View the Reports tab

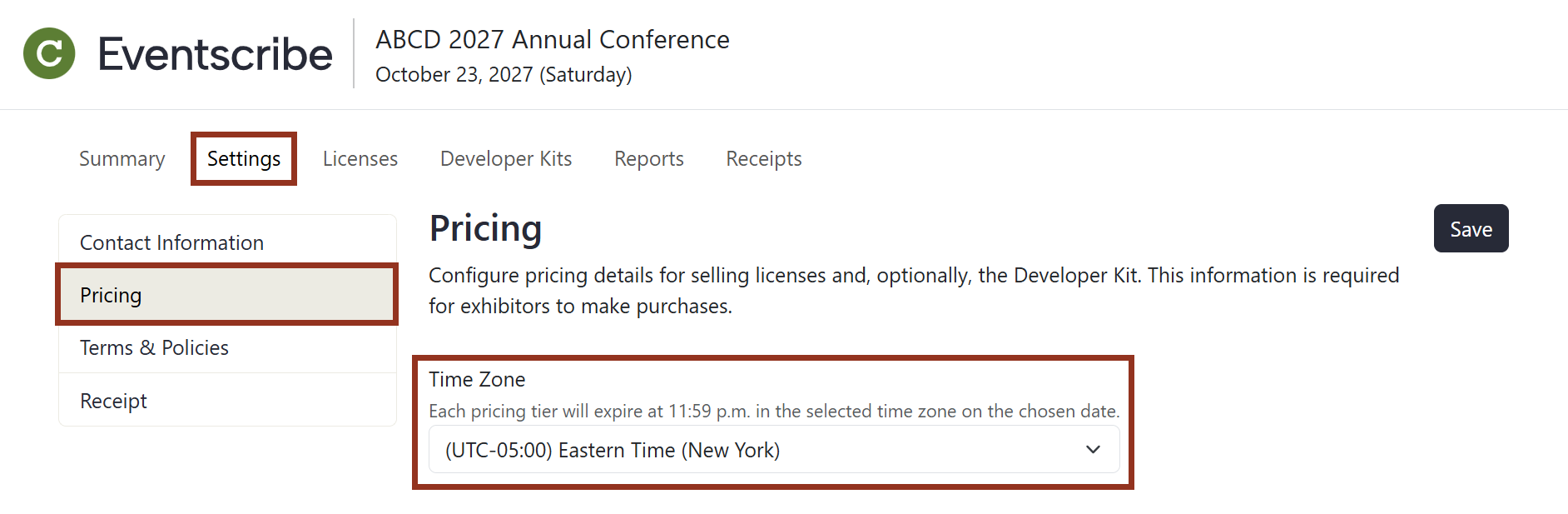pos(648,158)
